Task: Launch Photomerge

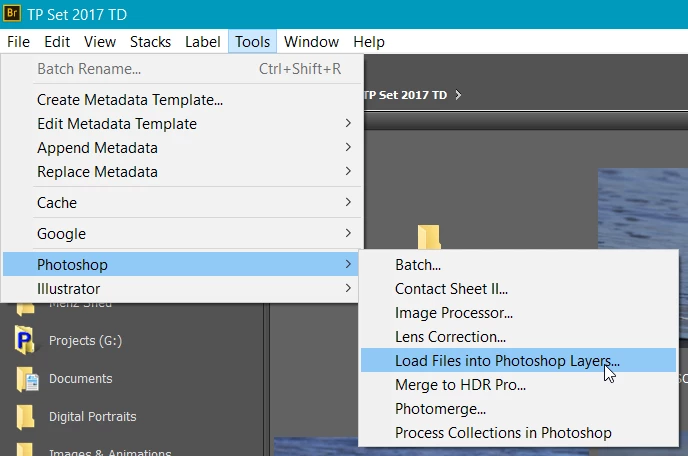Action: click(518, 409)
